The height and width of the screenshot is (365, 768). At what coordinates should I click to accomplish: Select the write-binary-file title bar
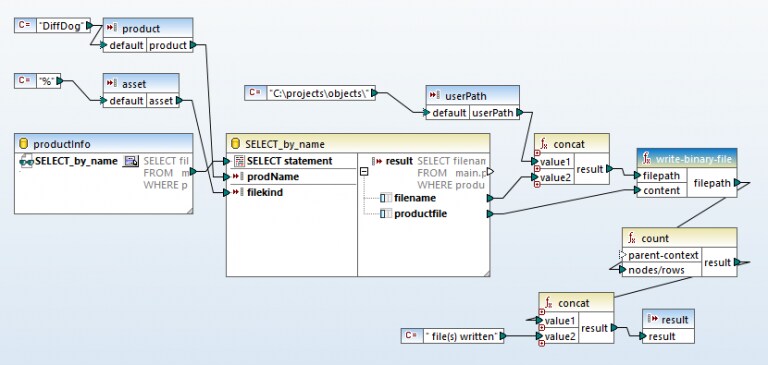click(x=687, y=159)
